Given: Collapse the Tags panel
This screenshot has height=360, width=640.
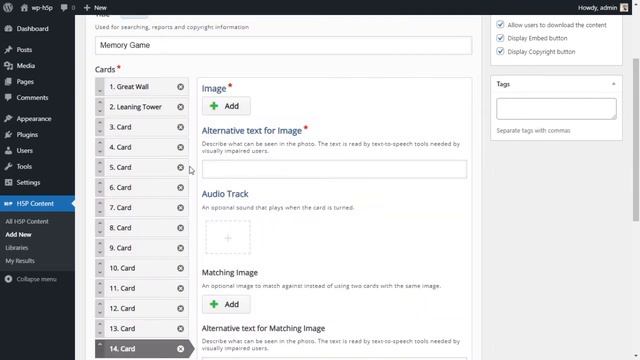Looking at the screenshot, I should coord(613,84).
